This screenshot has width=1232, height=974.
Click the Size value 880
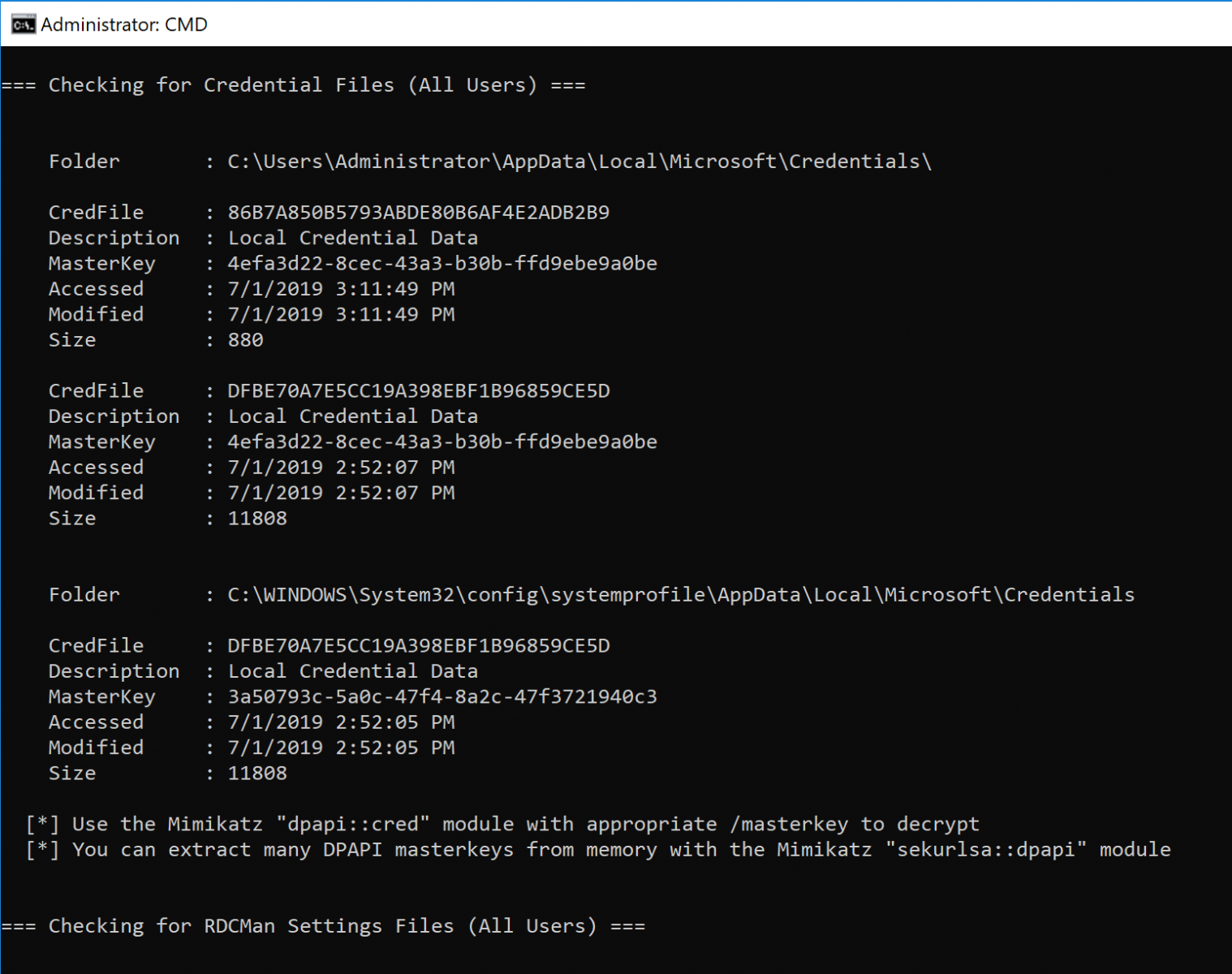(x=245, y=340)
